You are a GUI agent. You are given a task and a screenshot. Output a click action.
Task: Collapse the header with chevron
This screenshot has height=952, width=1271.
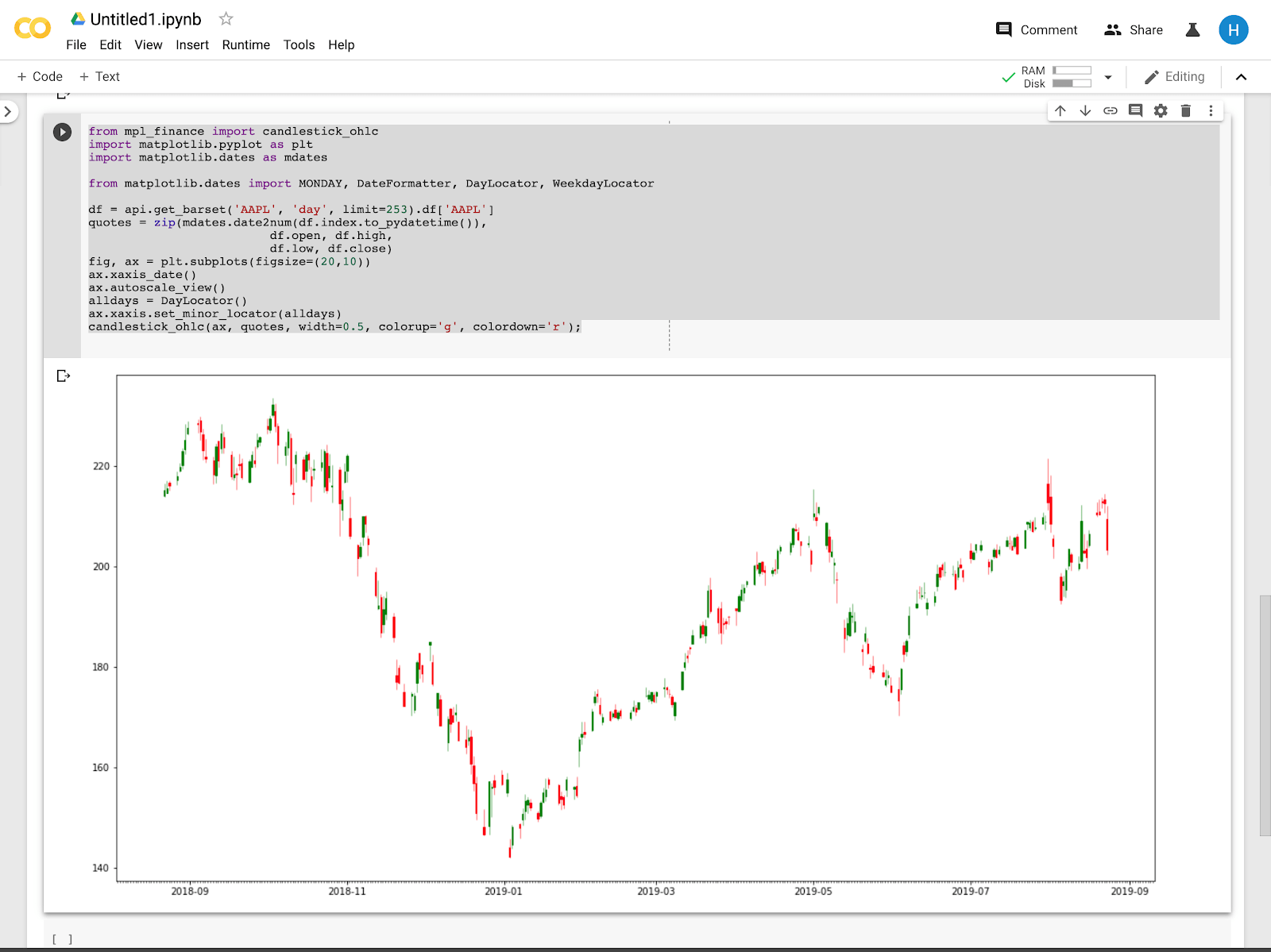1242,77
